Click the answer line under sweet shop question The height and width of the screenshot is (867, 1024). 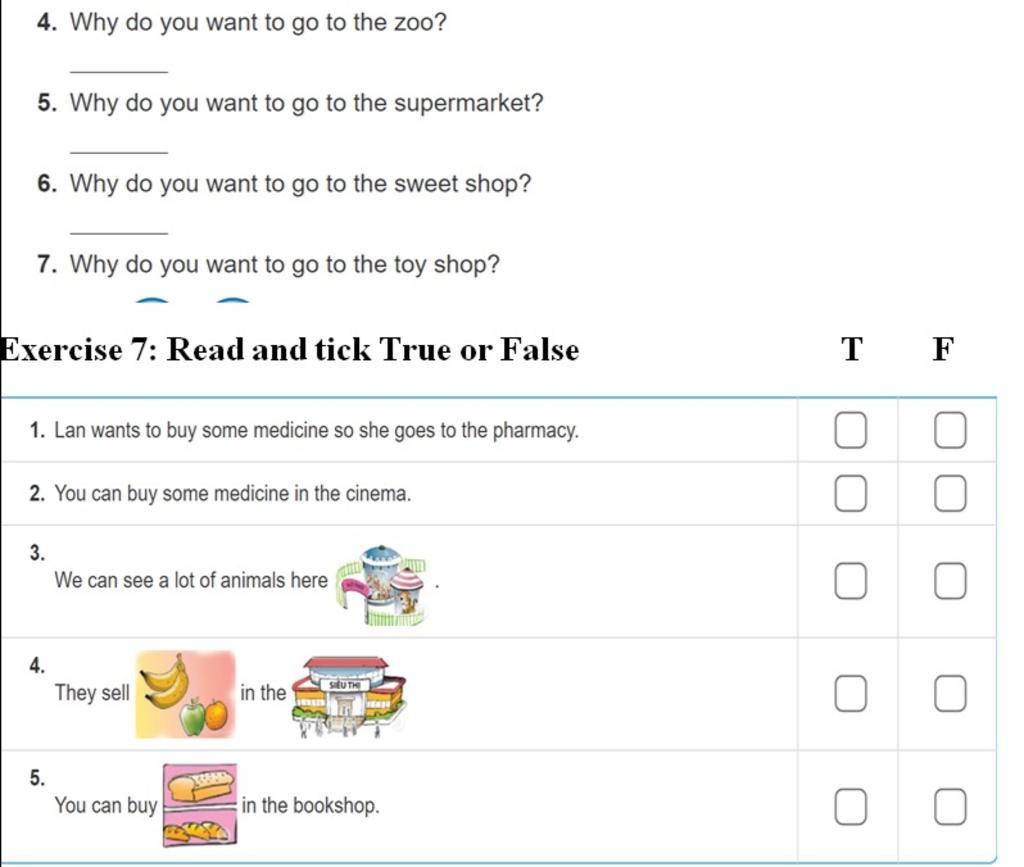[x=119, y=232]
